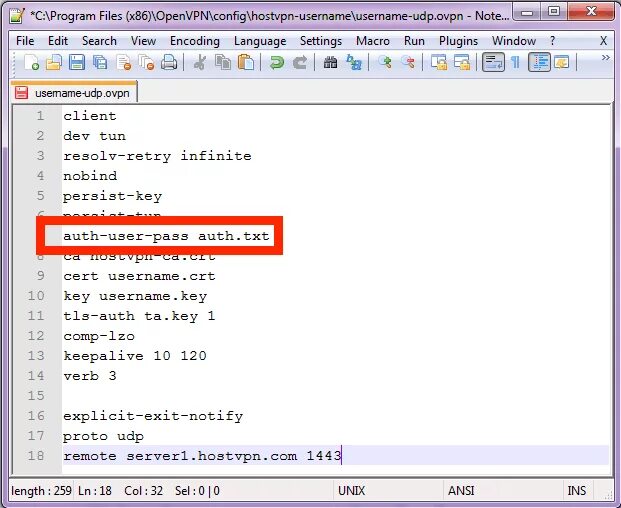
Task: Click the 'verb 3' line
Action: (90, 376)
